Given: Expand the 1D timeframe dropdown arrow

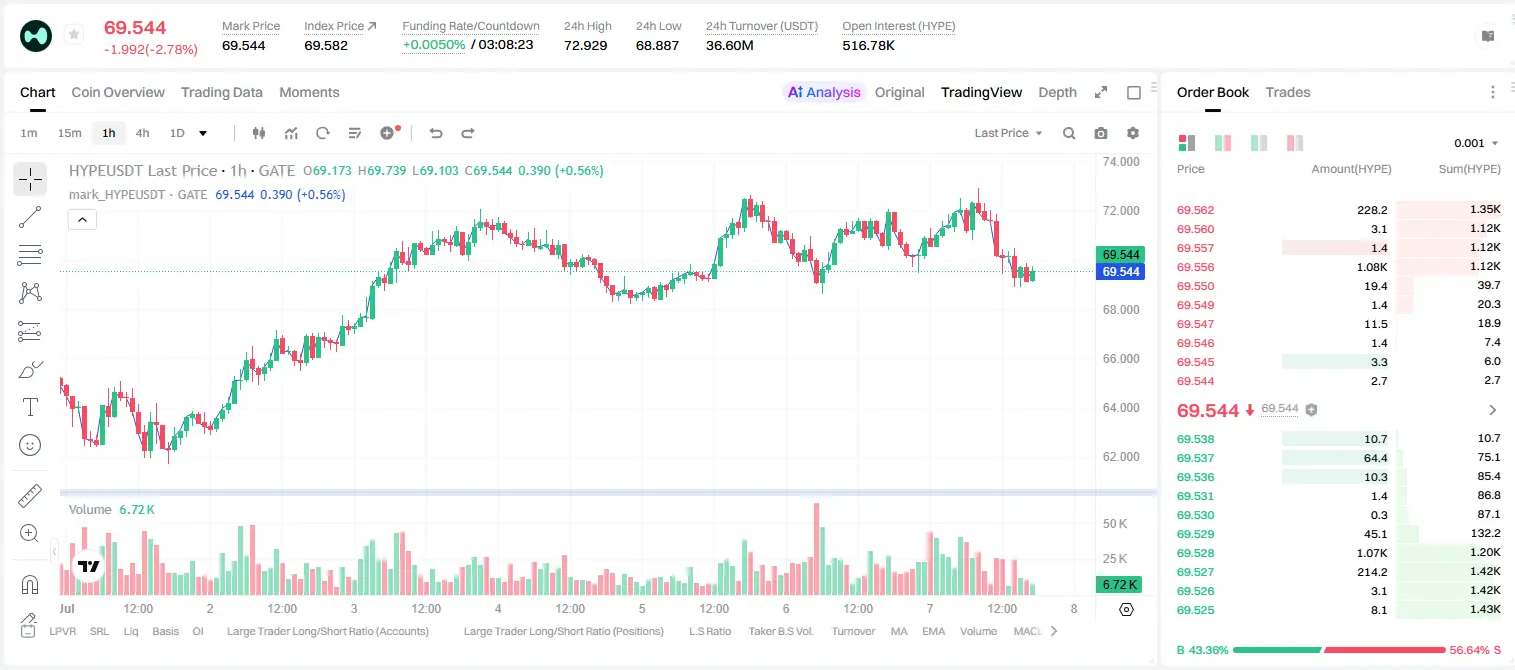Looking at the screenshot, I should [203, 133].
